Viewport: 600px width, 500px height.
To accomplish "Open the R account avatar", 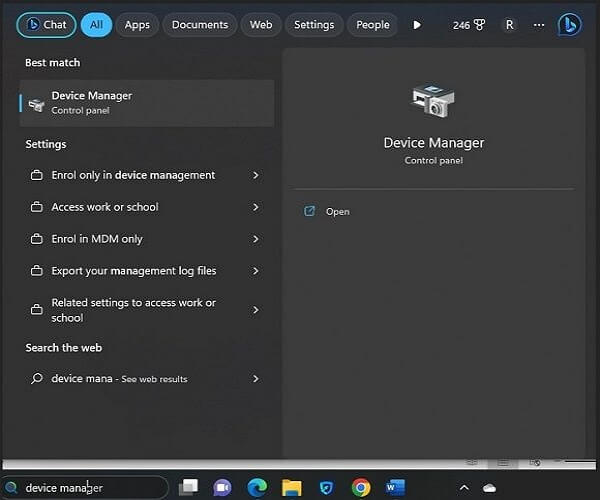I will pyautogui.click(x=509, y=25).
